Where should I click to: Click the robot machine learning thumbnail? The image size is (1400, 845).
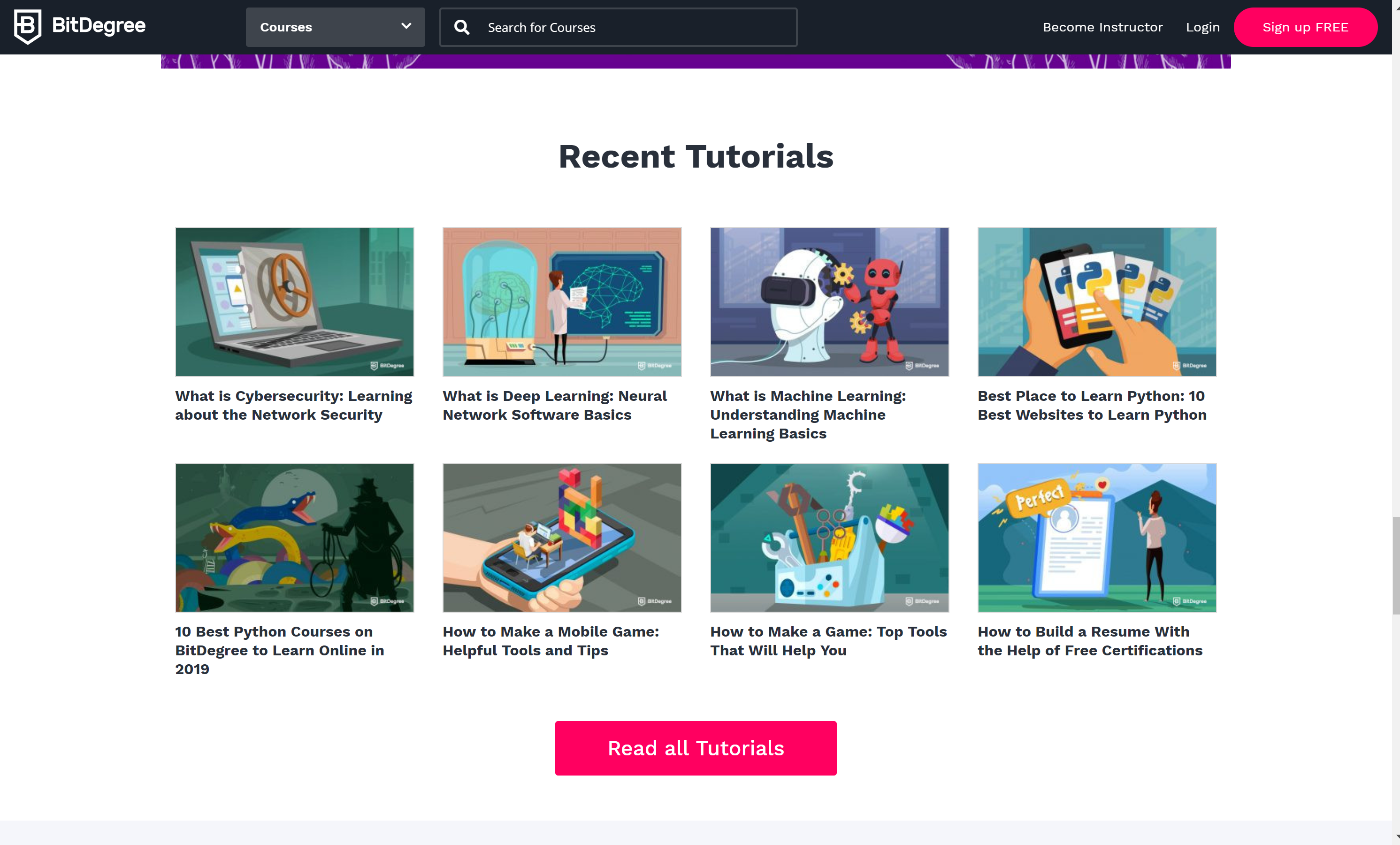click(x=829, y=302)
